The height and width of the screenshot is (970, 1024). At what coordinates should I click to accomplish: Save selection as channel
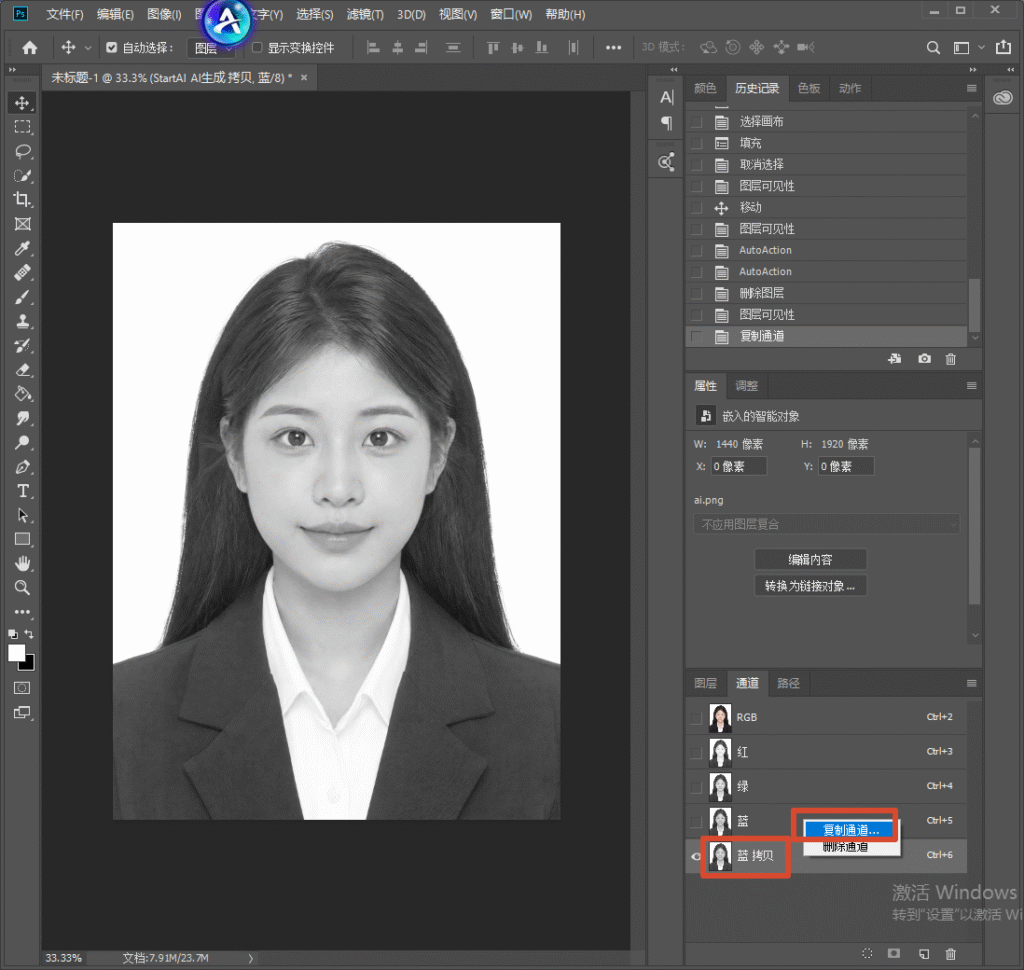[x=894, y=954]
